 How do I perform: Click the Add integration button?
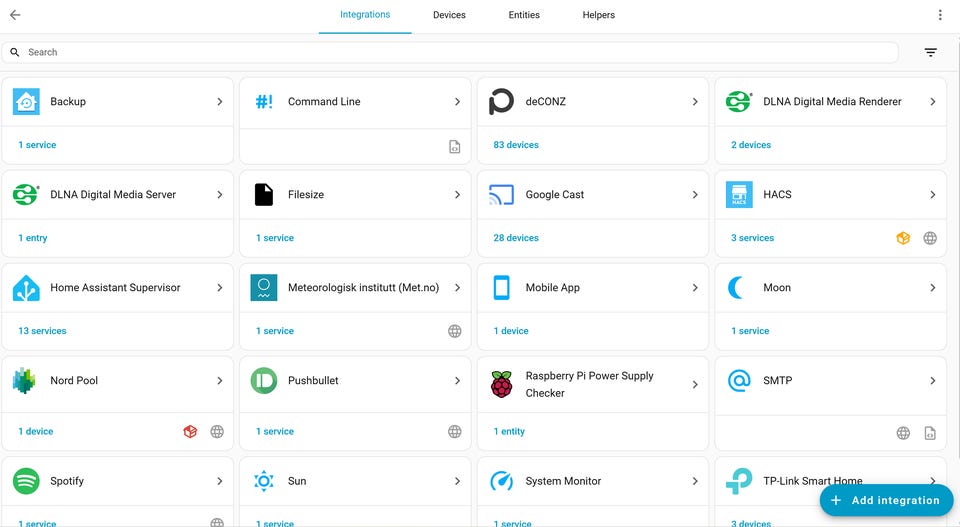887,500
